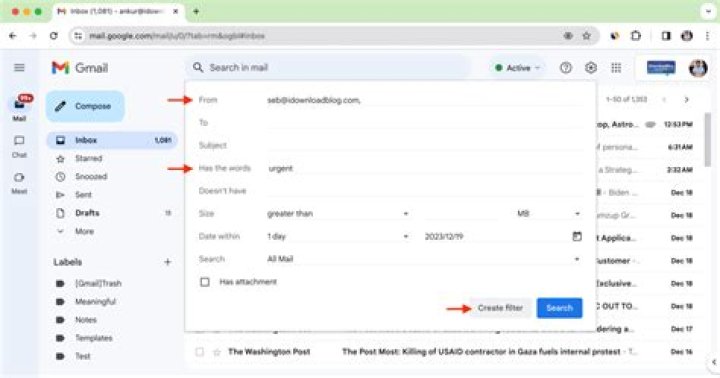Open the Google apps grid
Viewport: 720px width, 378px height.
coord(616,68)
